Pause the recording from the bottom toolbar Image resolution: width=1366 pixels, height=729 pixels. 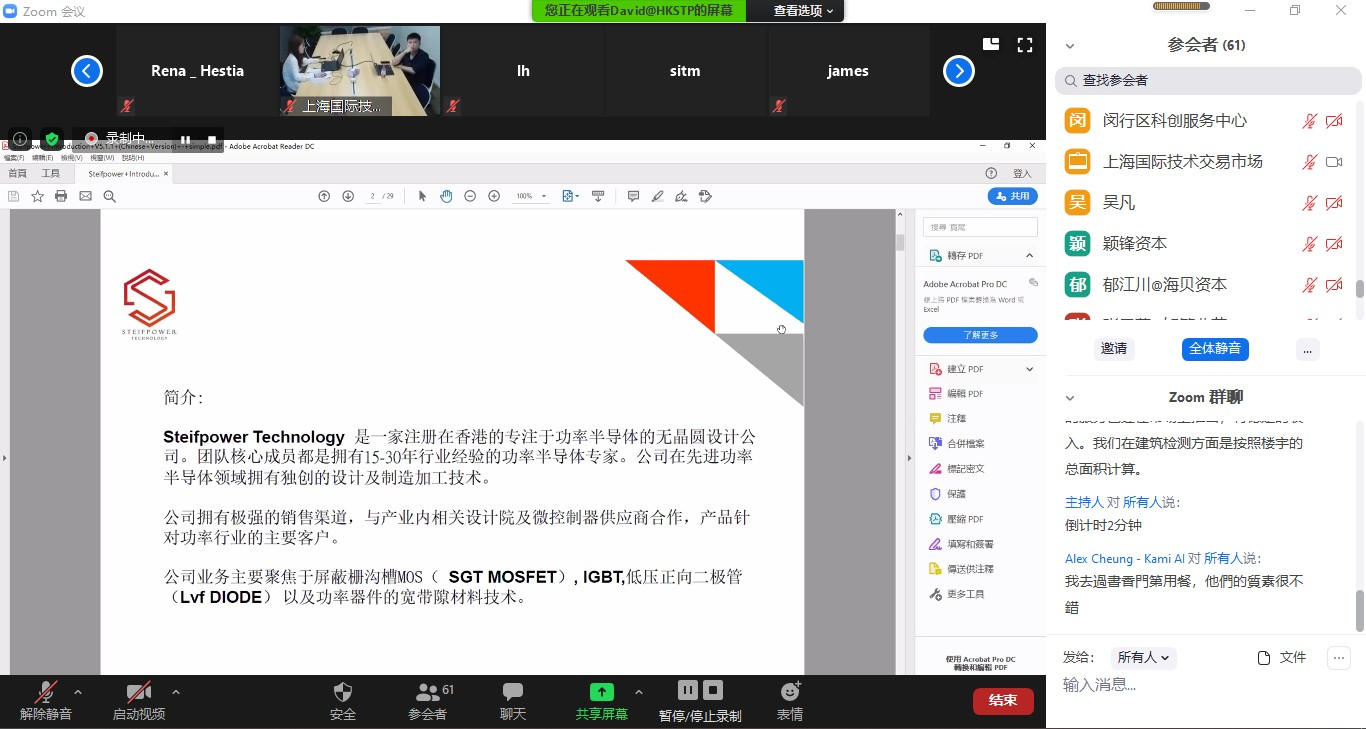[x=687, y=690]
